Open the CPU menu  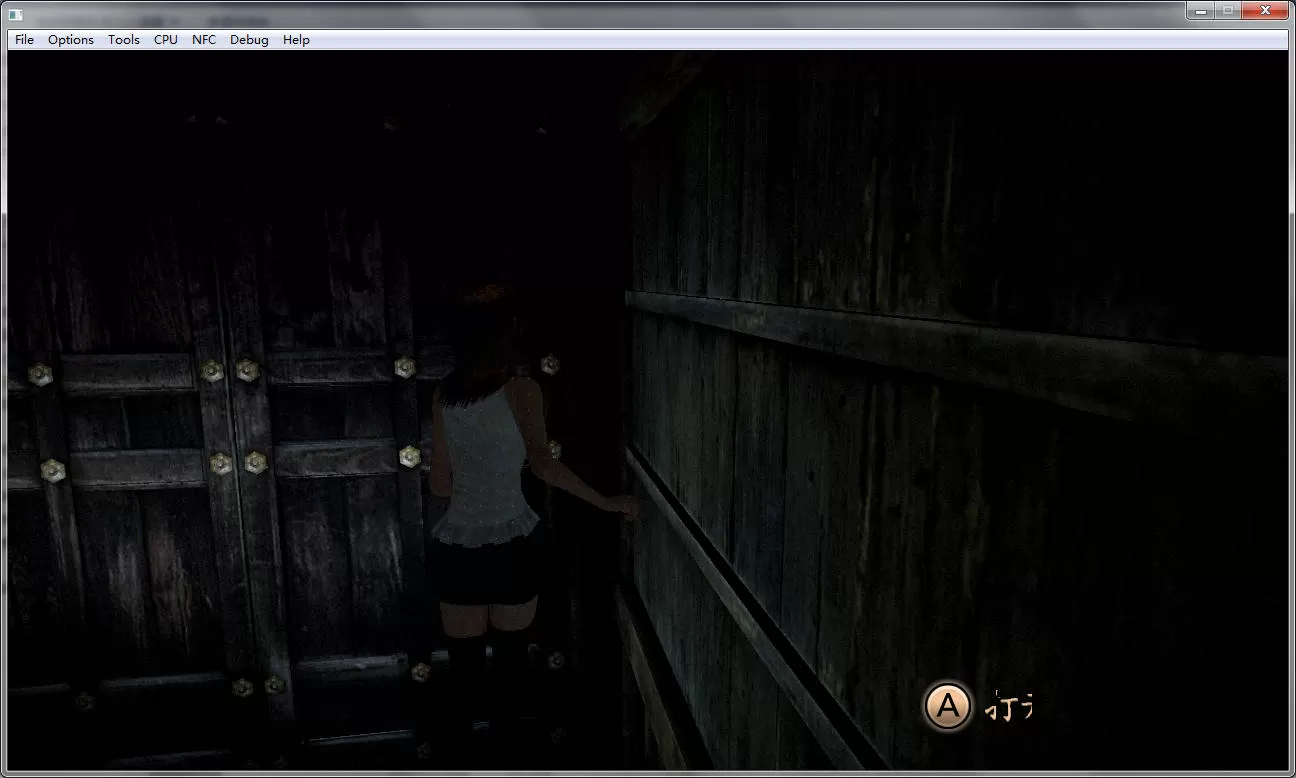(x=166, y=40)
